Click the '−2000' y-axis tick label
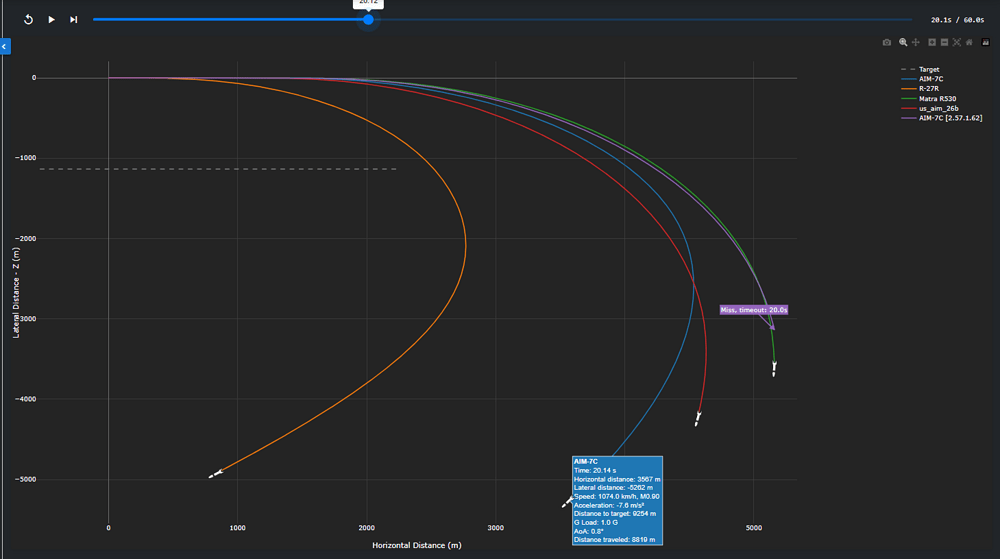Screen dimensions: 1000x559 26,238
